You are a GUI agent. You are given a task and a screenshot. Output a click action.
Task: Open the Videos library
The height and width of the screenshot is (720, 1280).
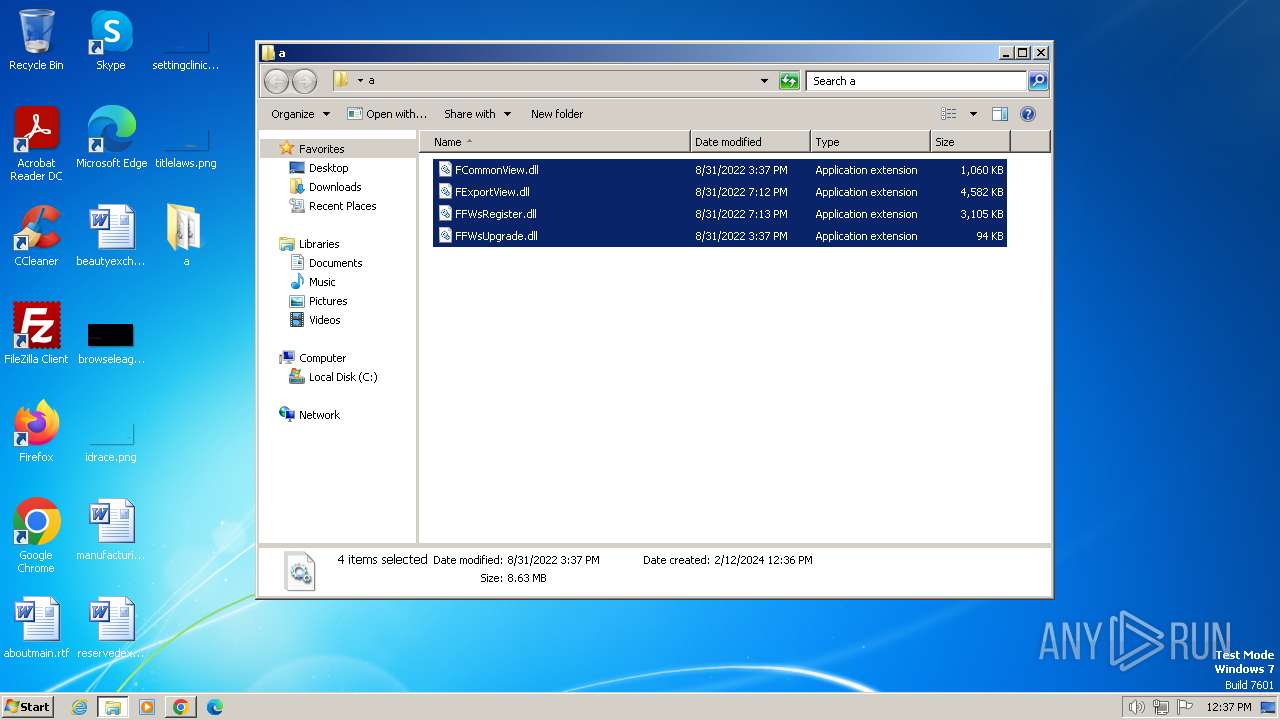click(x=324, y=320)
